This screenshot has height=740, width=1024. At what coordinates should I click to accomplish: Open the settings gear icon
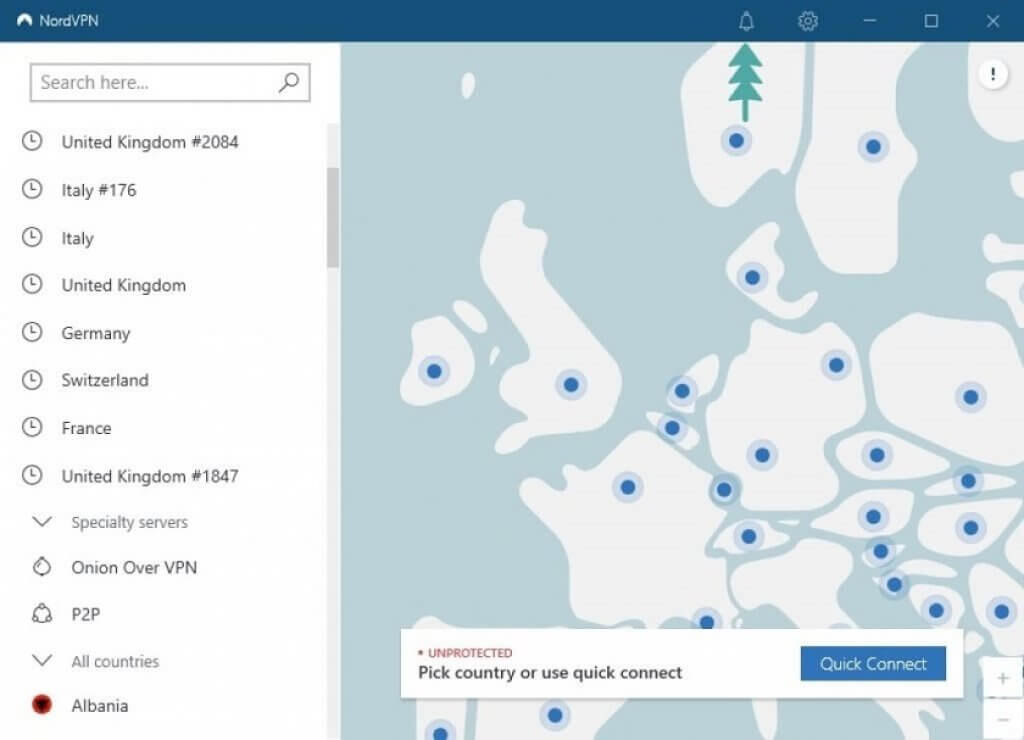click(807, 21)
